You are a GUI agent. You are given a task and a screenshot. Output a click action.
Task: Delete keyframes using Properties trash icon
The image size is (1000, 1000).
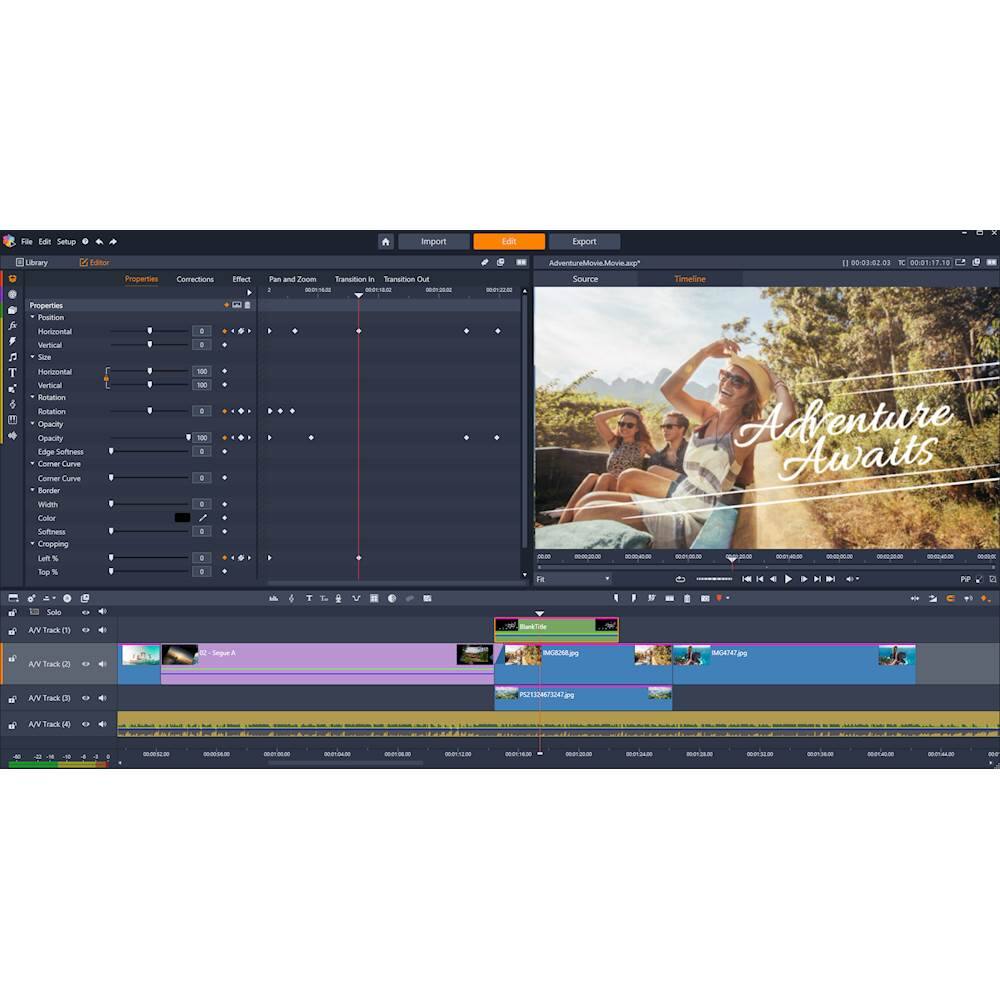(248, 305)
